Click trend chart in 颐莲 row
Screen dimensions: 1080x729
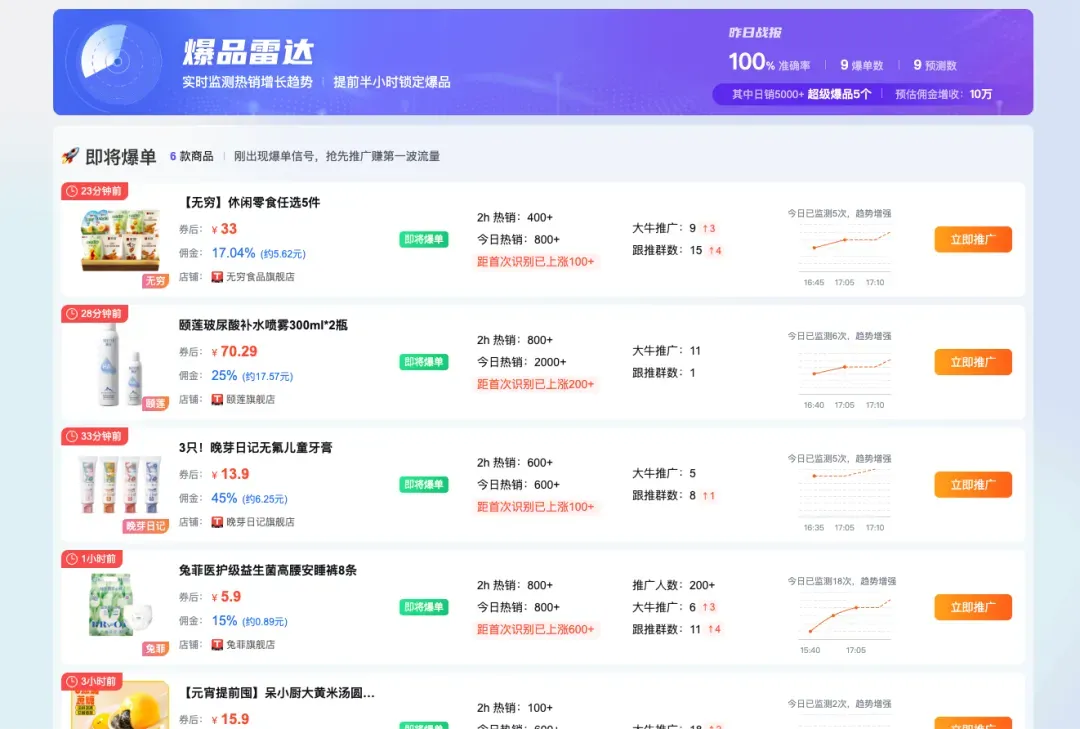tap(844, 376)
